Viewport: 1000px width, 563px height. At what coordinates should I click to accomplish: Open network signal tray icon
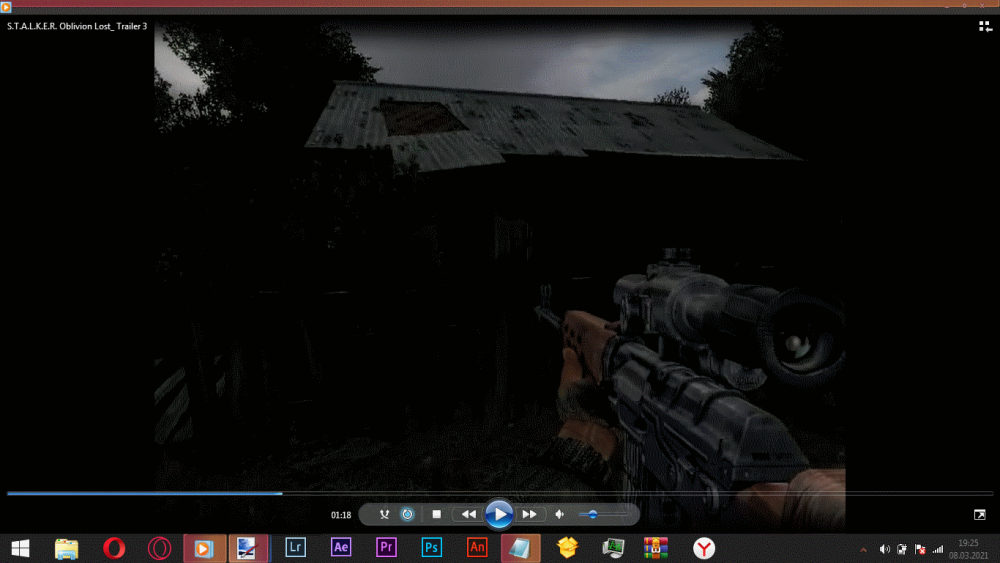coord(938,550)
